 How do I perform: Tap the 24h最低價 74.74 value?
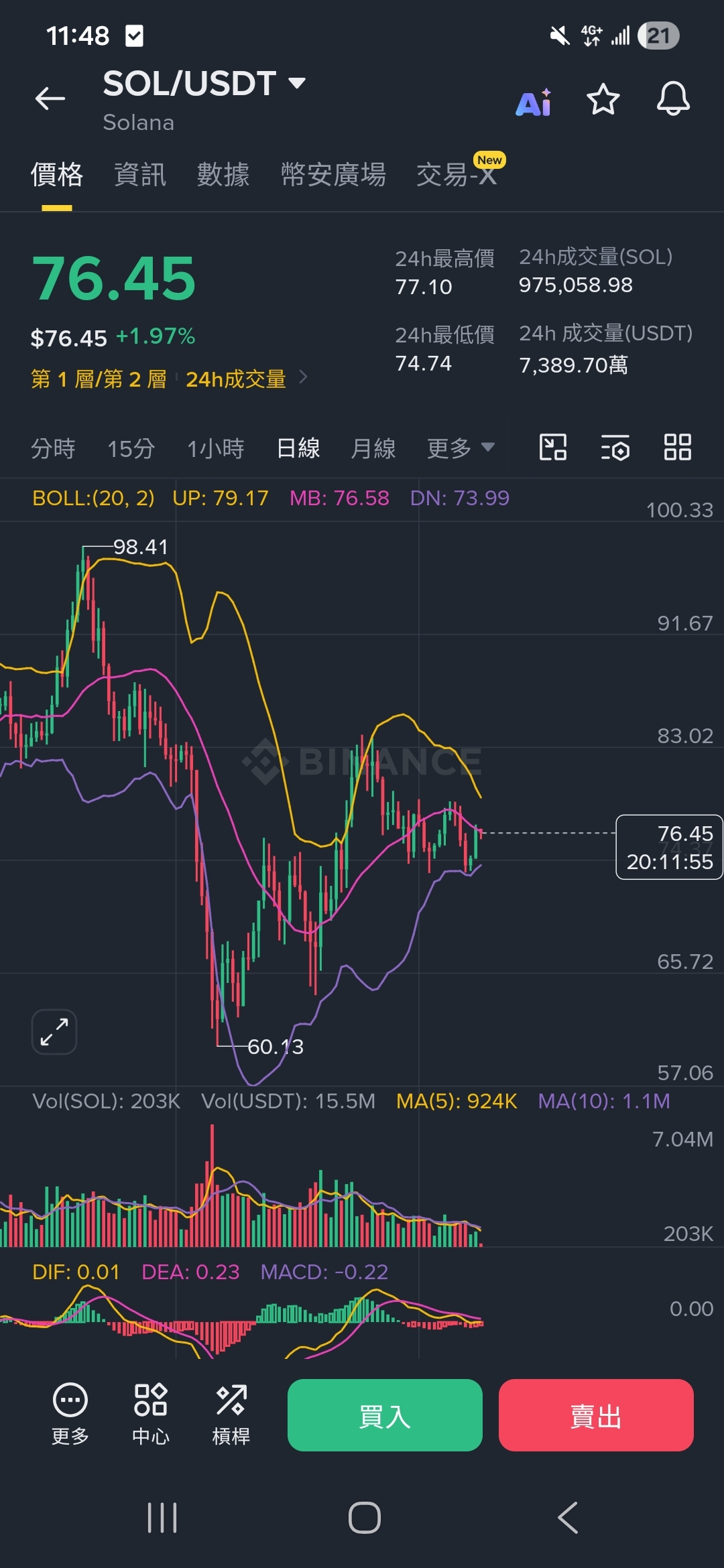point(424,363)
